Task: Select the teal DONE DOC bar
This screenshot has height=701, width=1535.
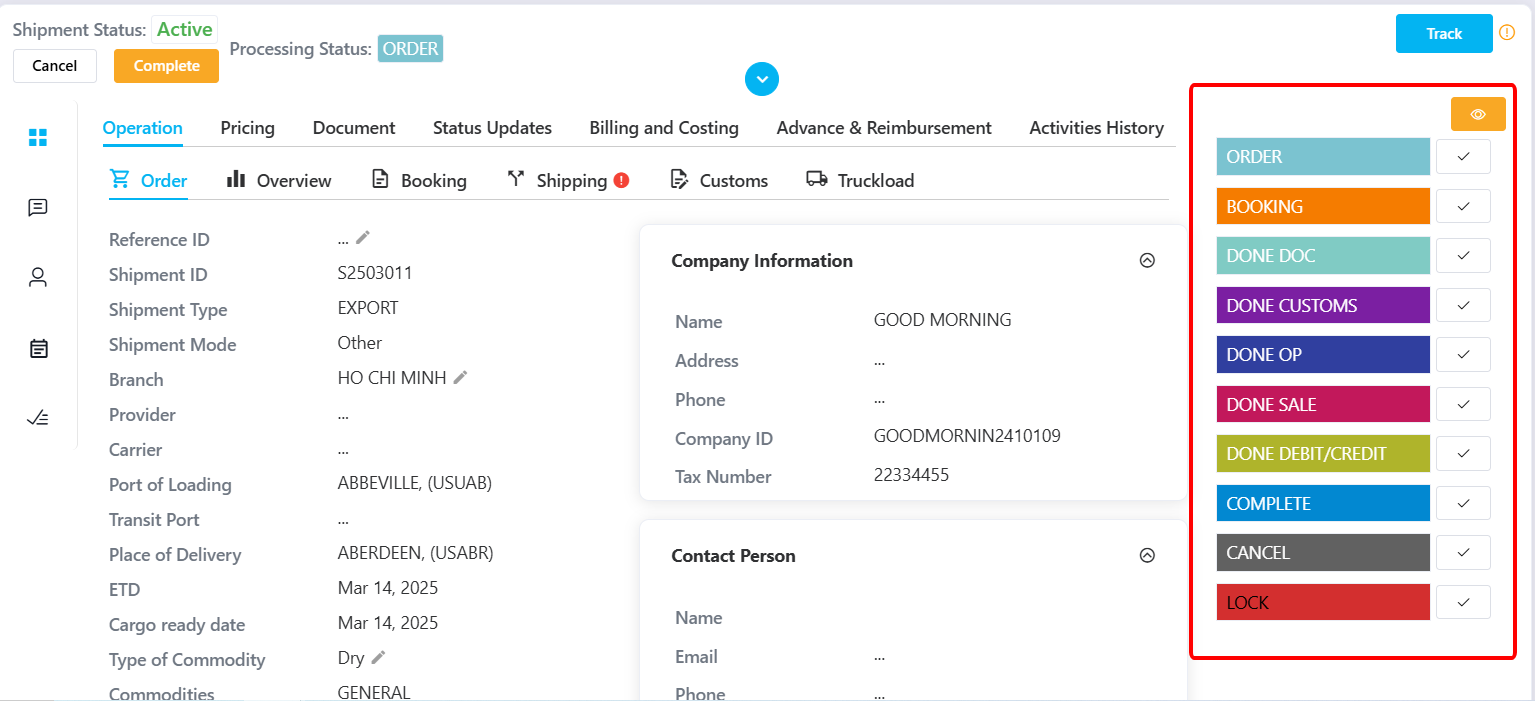Action: [x=1323, y=256]
